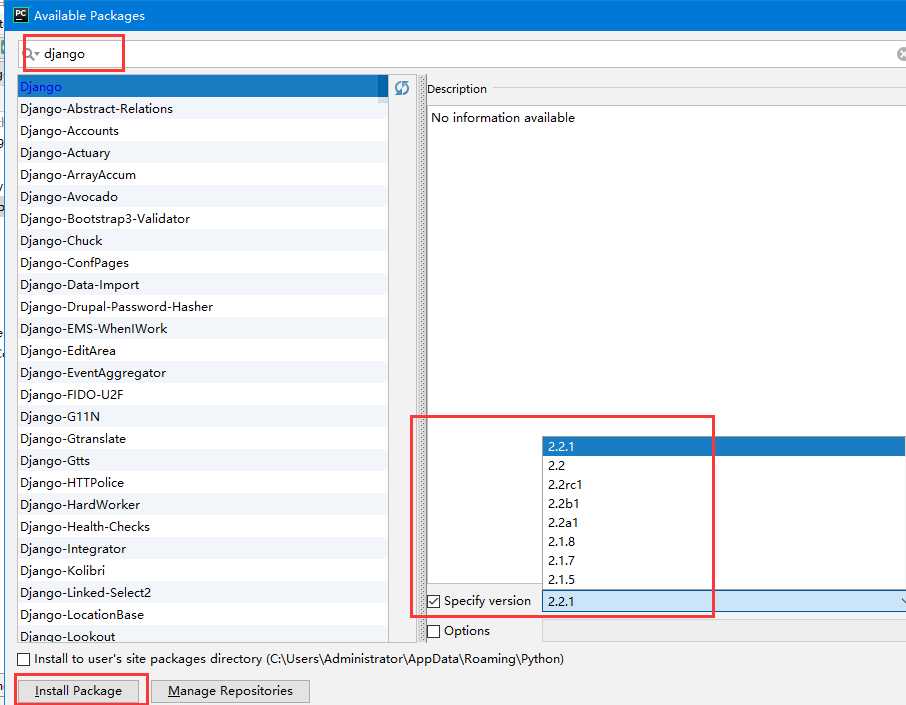Select Django-Integrator package
The width and height of the screenshot is (906, 705).
click(x=202, y=548)
